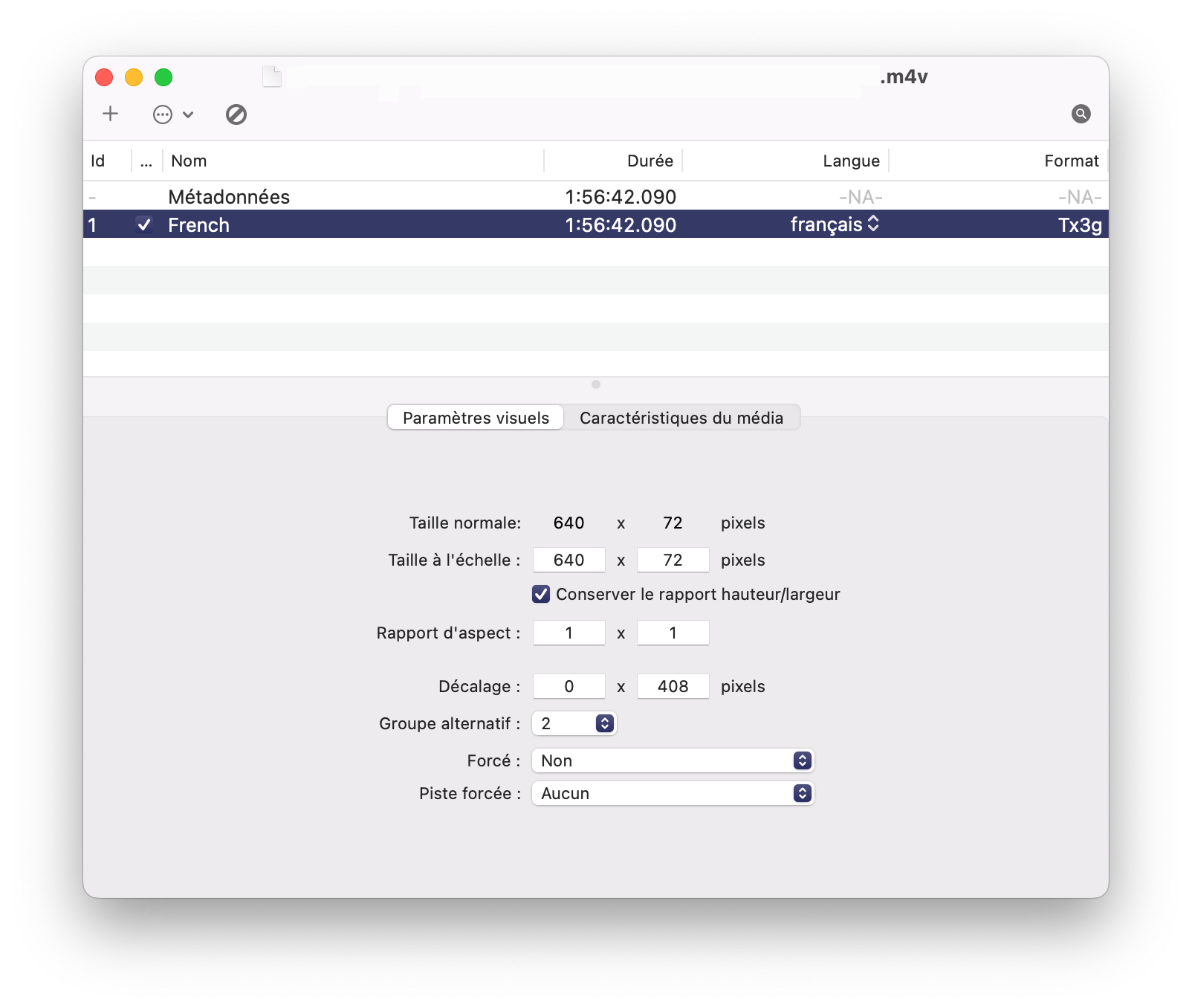Click the split view divider handle dot

click(596, 384)
